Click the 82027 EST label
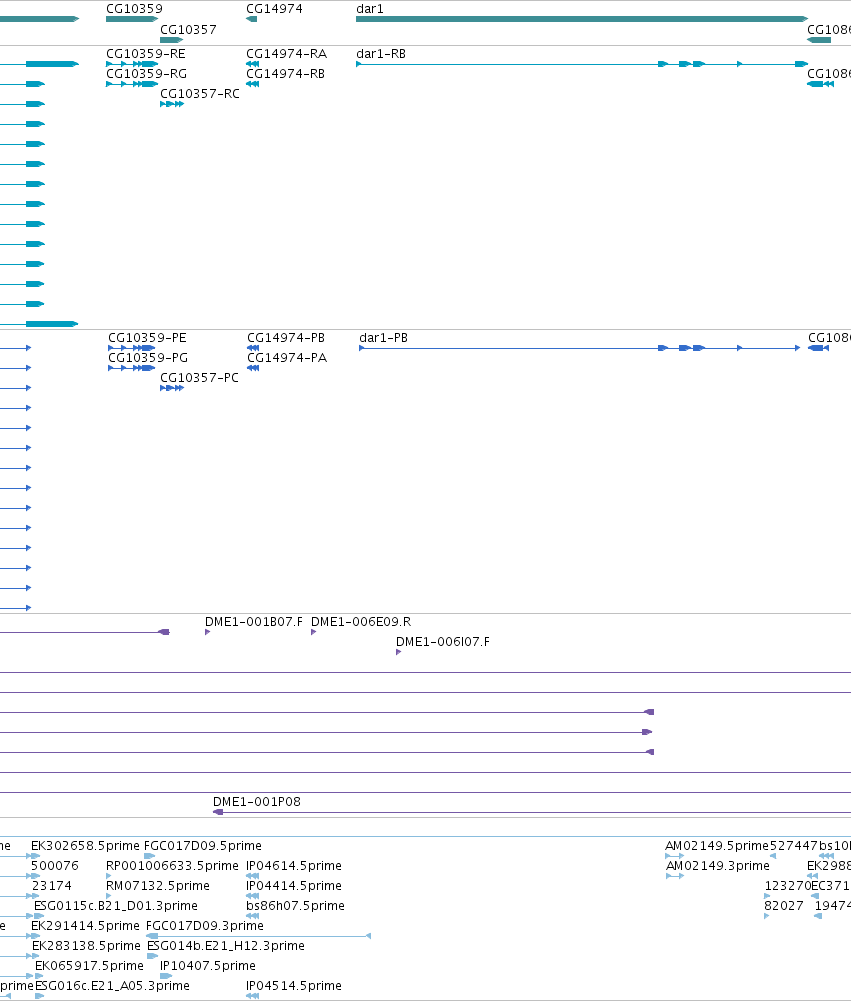 [x=784, y=906]
